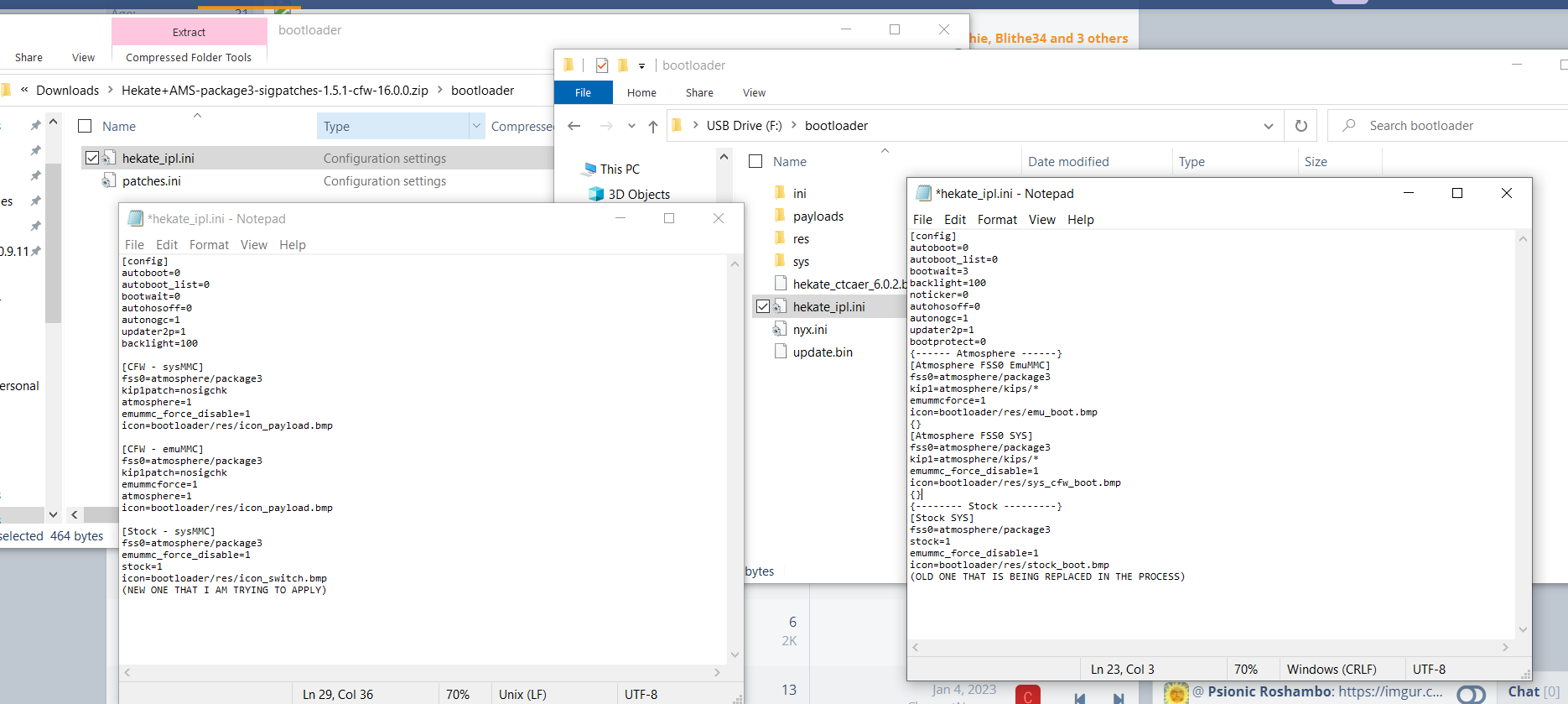Click the This PC computer icon
Image resolution: width=1568 pixels, height=704 pixels.
(x=589, y=169)
